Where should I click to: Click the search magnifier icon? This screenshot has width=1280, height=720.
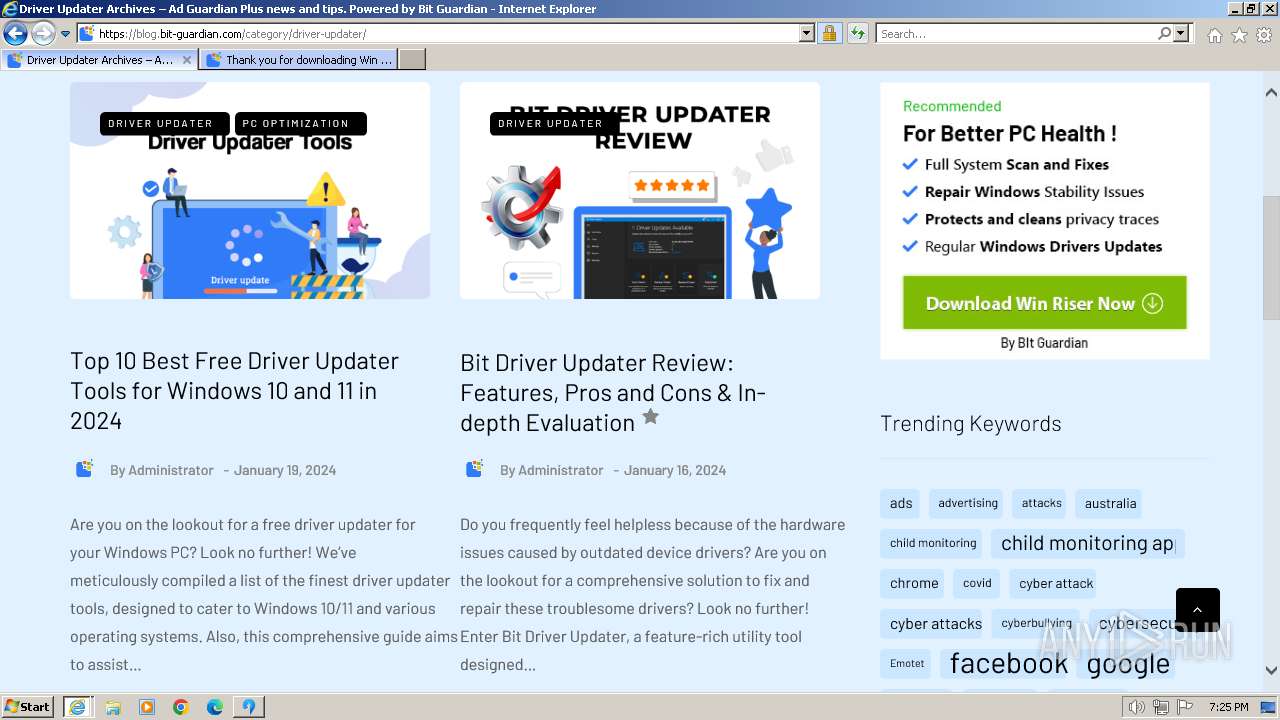(x=1164, y=34)
